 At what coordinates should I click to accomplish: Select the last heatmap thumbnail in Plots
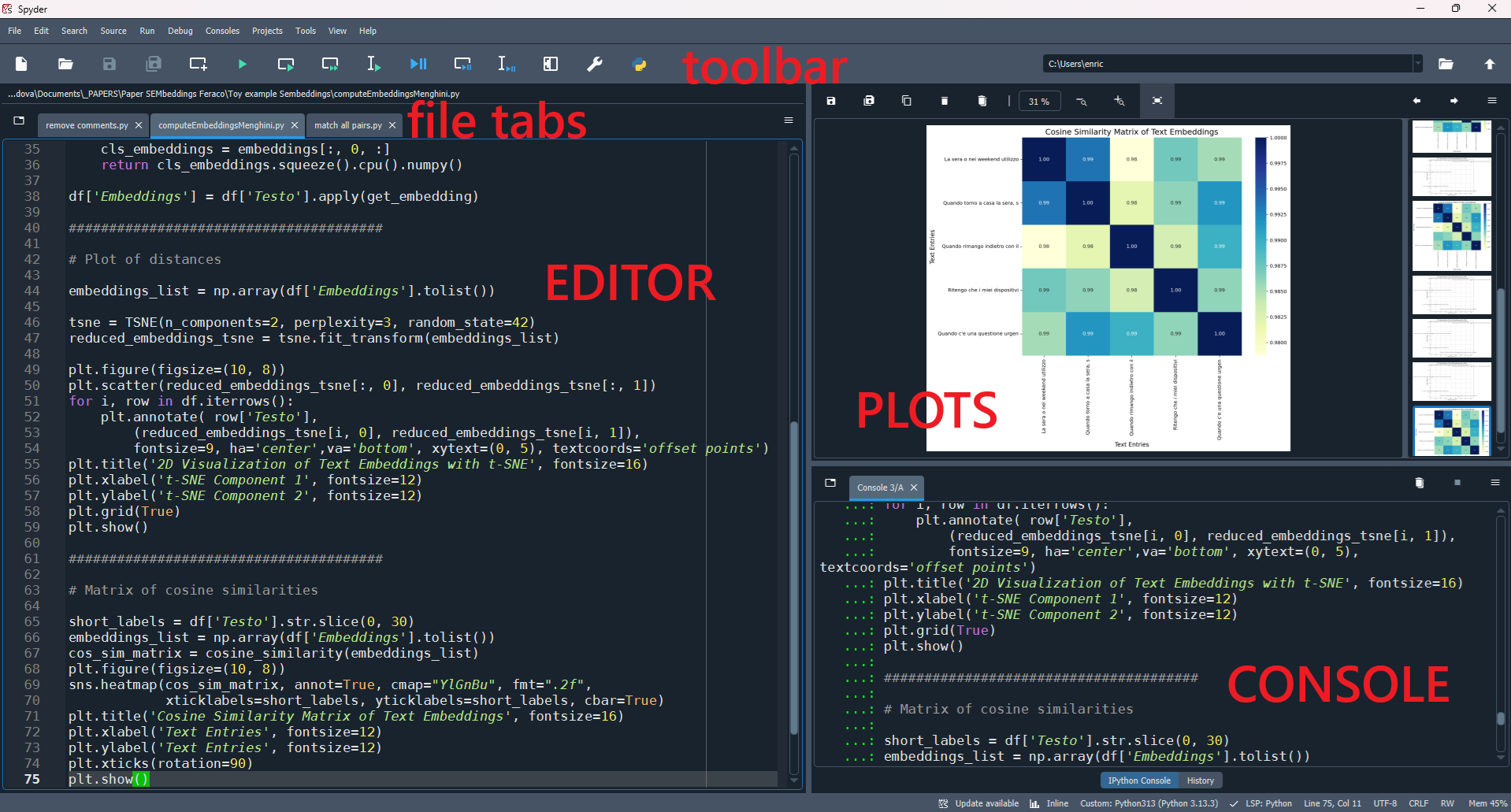1452,431
